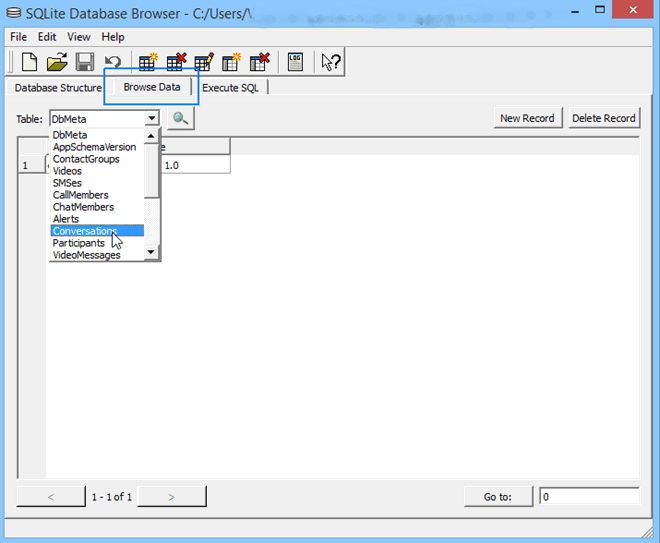660x543 pixels.
Task: Click the SQLite database icon in title bar
Action: (x=13, y=13)
